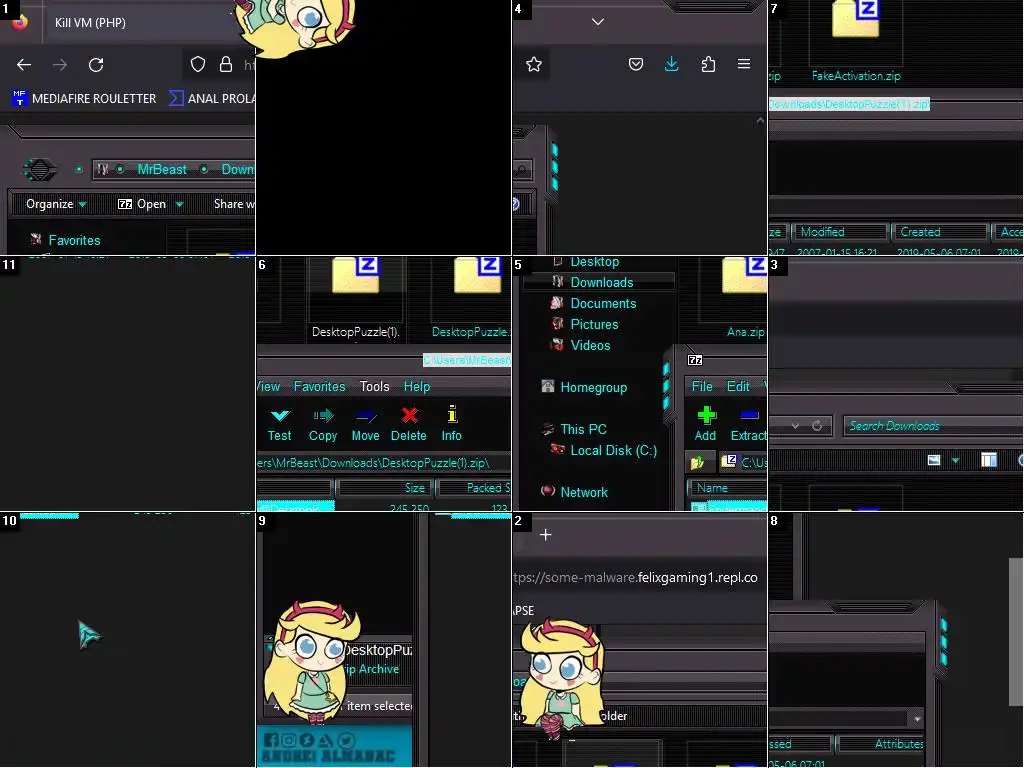1024x768 pixels.
Task: Sort by the Modified column header
Action: point(840,232)
